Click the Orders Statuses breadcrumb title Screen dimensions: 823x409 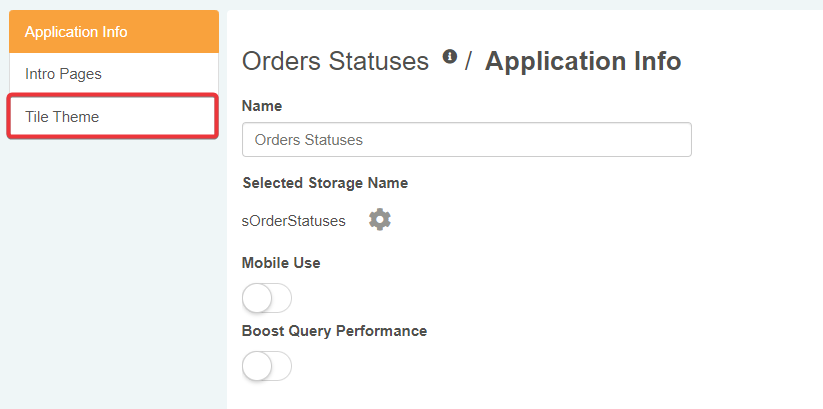[x=335, y=62]
